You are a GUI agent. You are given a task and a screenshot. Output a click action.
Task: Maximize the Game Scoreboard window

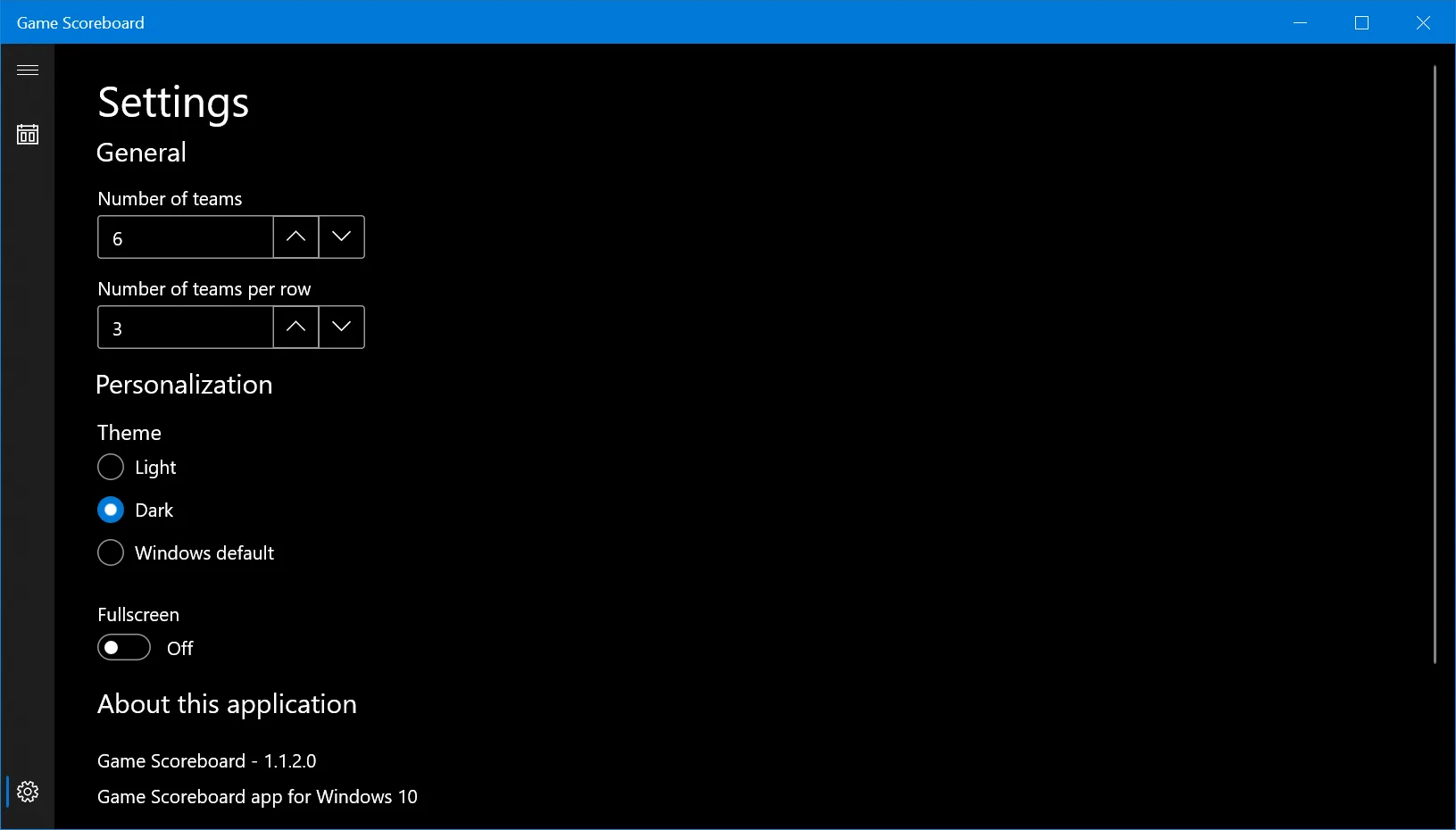coord(1361,22)
